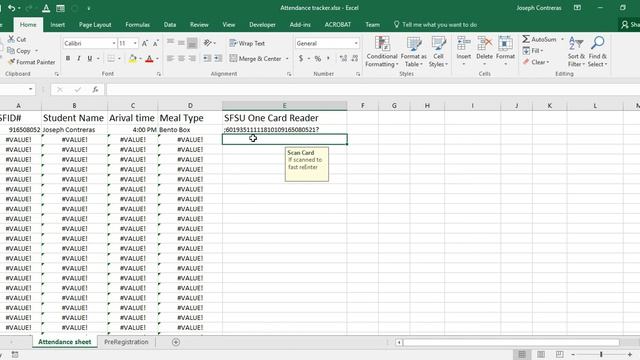640x360 pixels.
Task: Increase decimal places
Action: [343, 59]
